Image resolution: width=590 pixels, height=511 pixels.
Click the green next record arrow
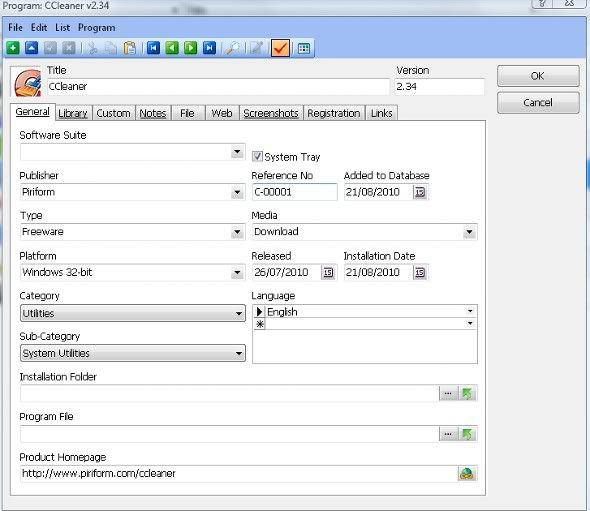point(190,48)
